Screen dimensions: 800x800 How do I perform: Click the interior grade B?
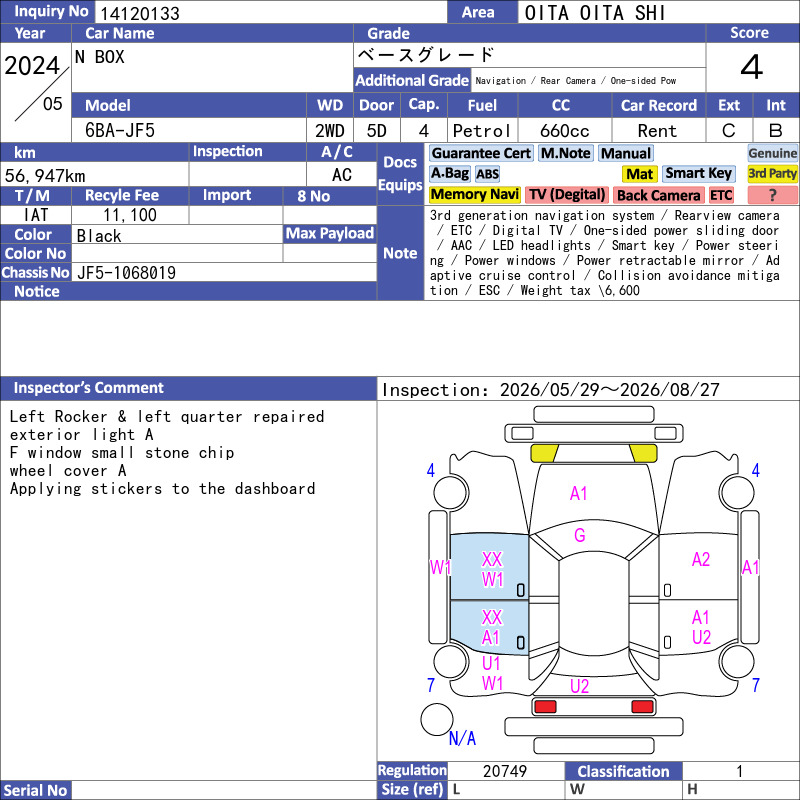click(776, 131)
